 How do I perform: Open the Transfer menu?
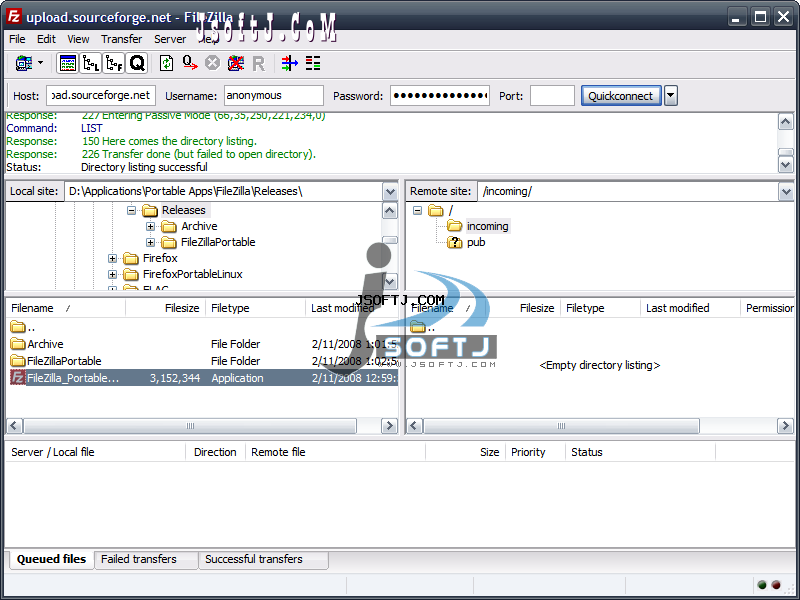pyautogui.click(x=121, y=39)
